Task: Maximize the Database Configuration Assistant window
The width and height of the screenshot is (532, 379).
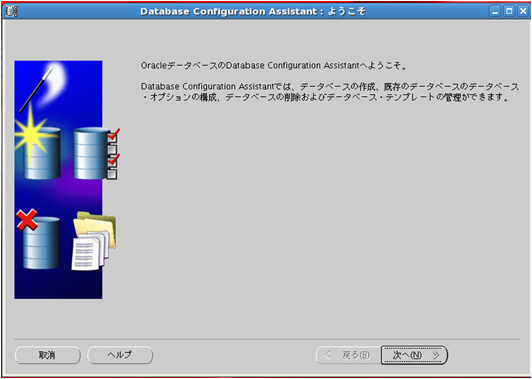Action: coord(509,11)
